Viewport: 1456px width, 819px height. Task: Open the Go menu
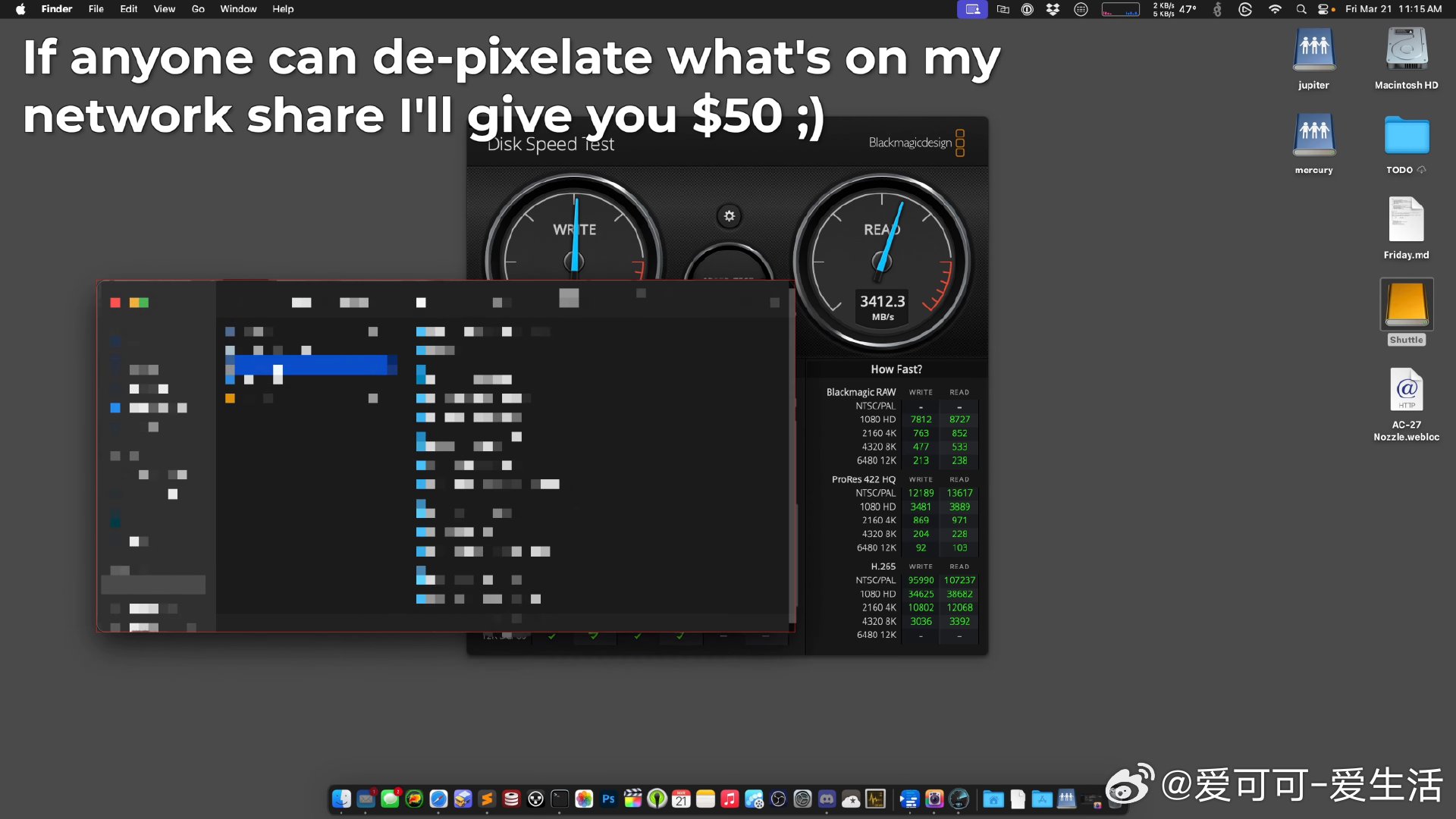pos(198,9)
